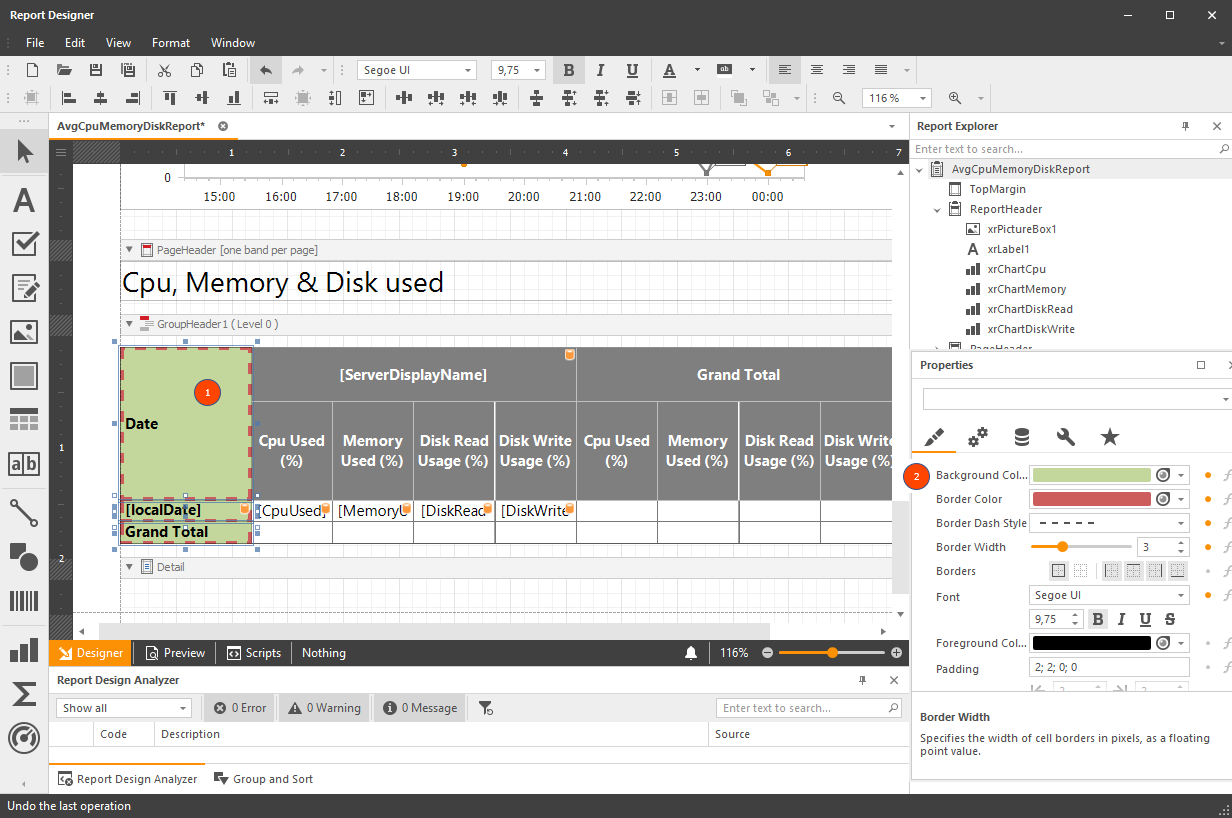Viewport: 1232px width, 818px height.
Task: Collapse the PageHeader band
Action: point(129,250)
